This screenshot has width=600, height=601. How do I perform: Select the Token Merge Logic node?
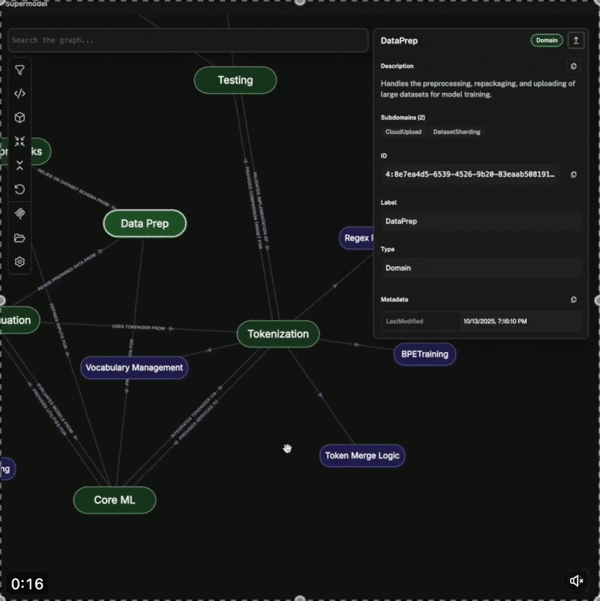362,456
